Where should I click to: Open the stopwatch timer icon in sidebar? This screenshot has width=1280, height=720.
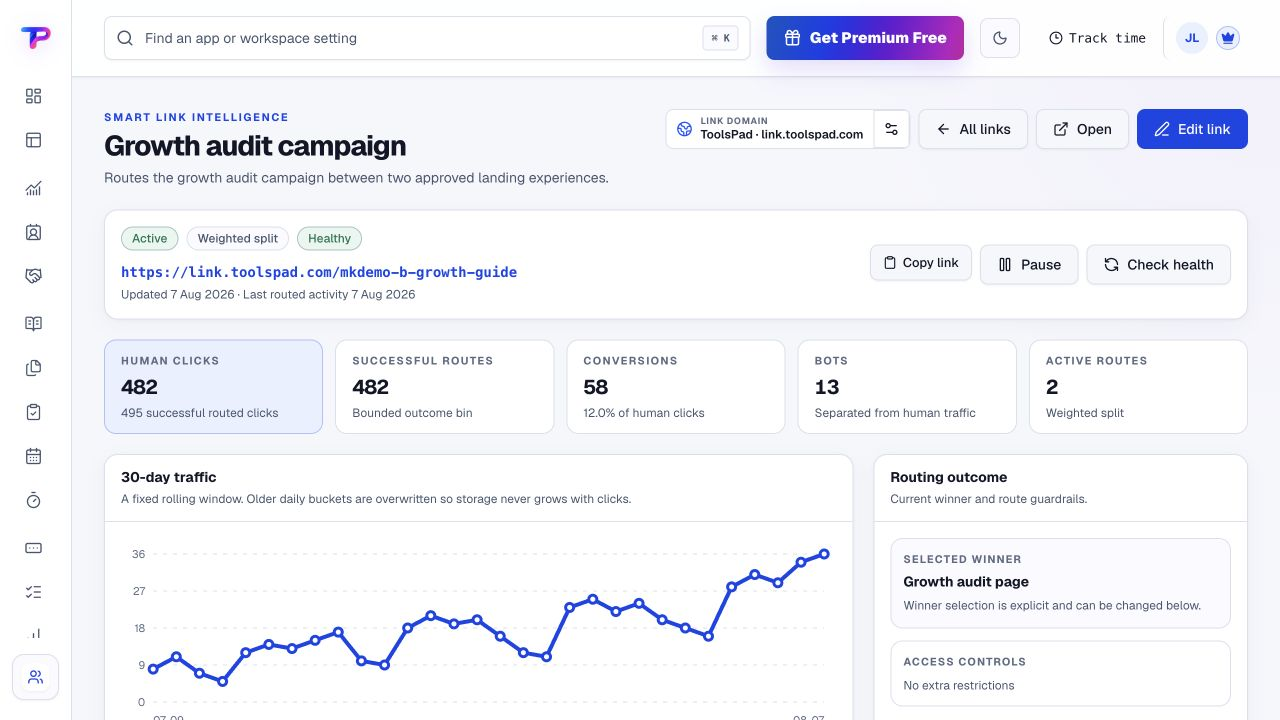pos(33,500)
